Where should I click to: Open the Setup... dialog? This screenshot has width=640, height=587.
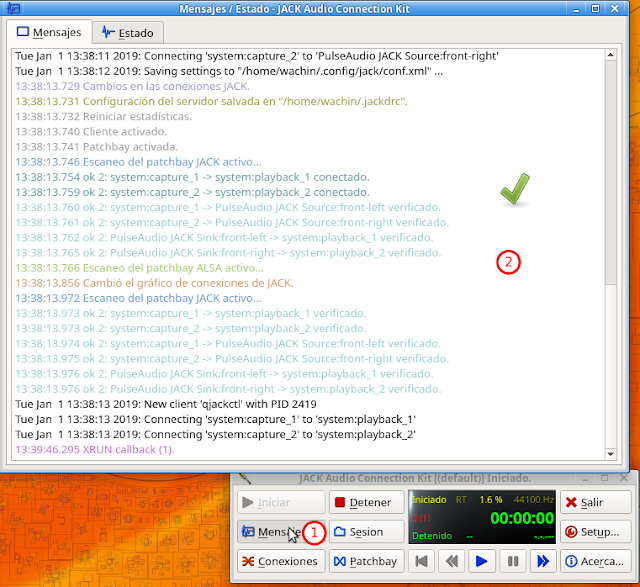click(x=596, y=531)
